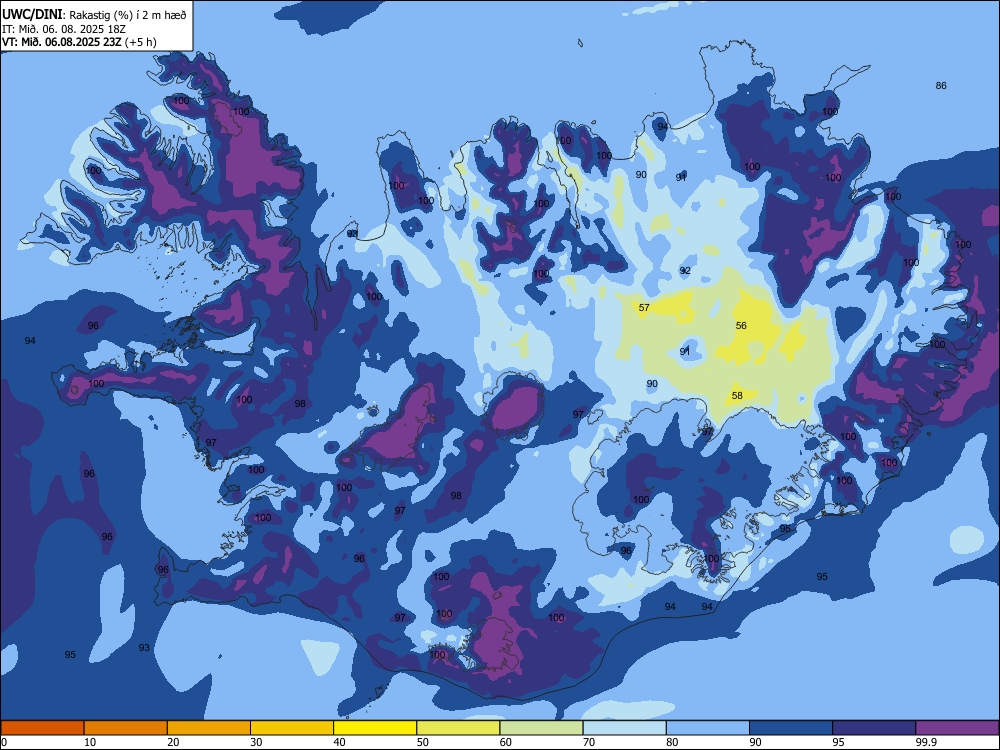Image resolution: width=1000 pixels, height=750 pixels.
Task: Click the '57' value in the yellow area
Action: click(x=644, y=307)
